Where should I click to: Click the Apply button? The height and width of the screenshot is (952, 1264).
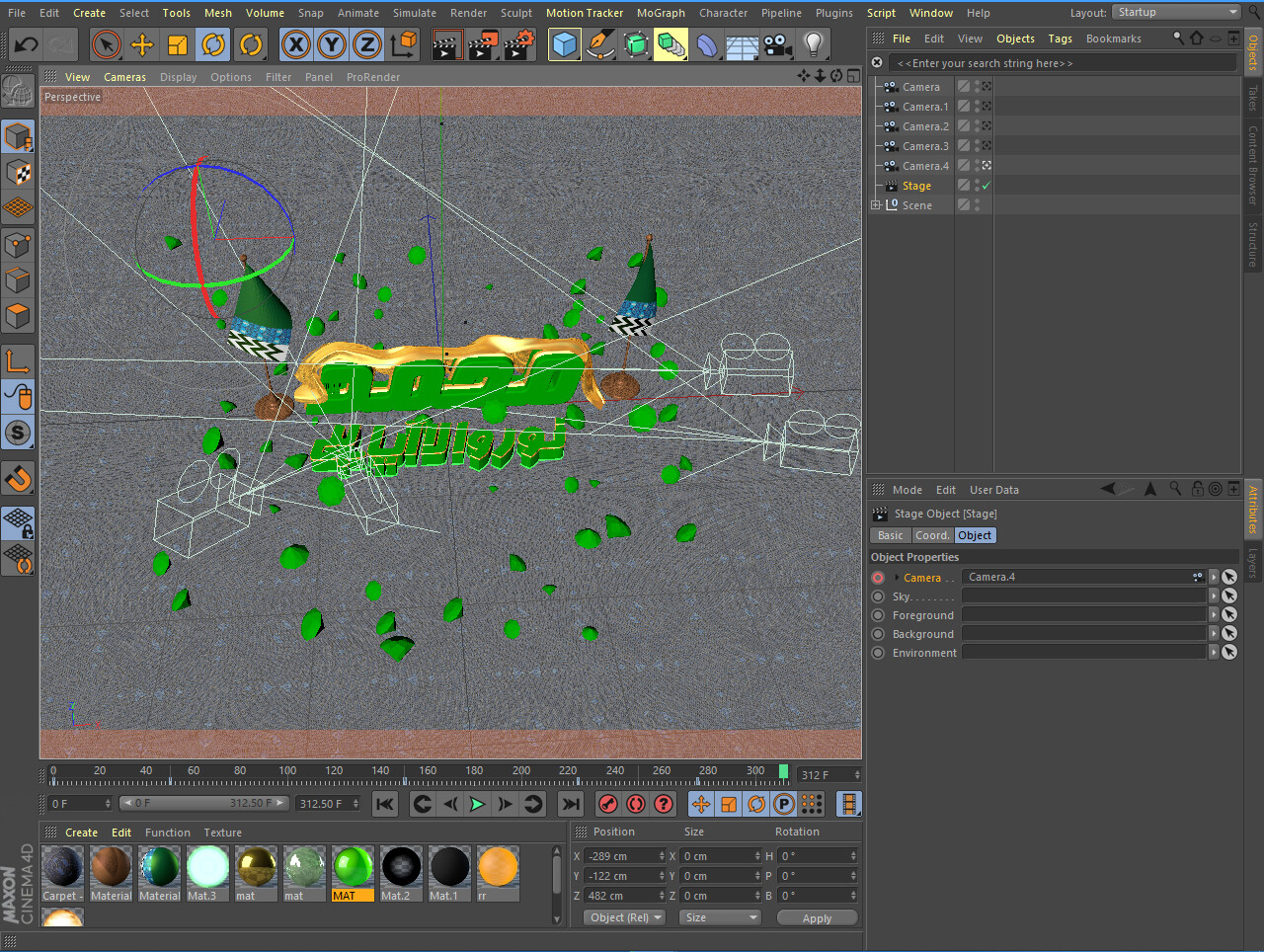(x=817, y=917)
